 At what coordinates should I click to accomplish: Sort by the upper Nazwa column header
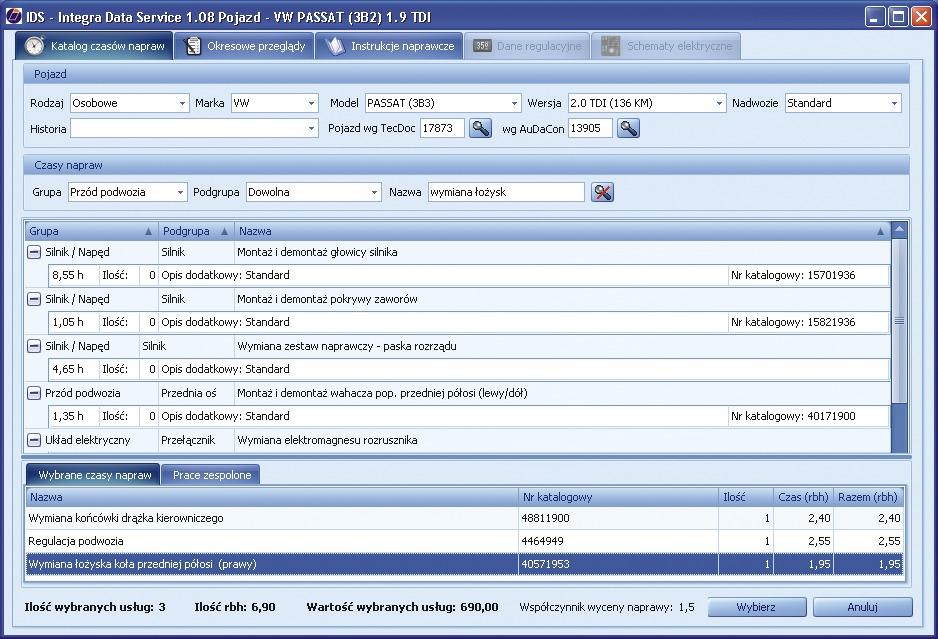pos(562,231)
